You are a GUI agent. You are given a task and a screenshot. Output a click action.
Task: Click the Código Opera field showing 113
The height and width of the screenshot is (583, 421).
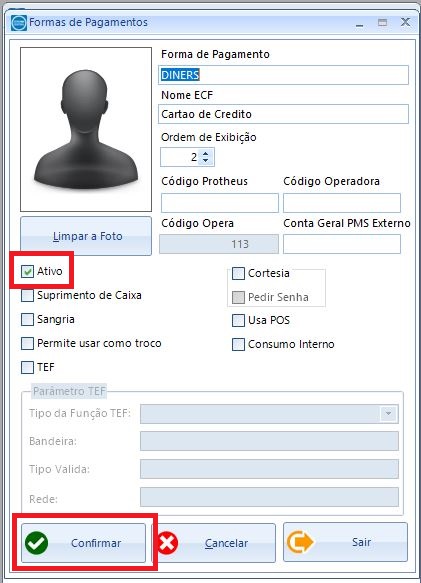click(x=219, y=244)
